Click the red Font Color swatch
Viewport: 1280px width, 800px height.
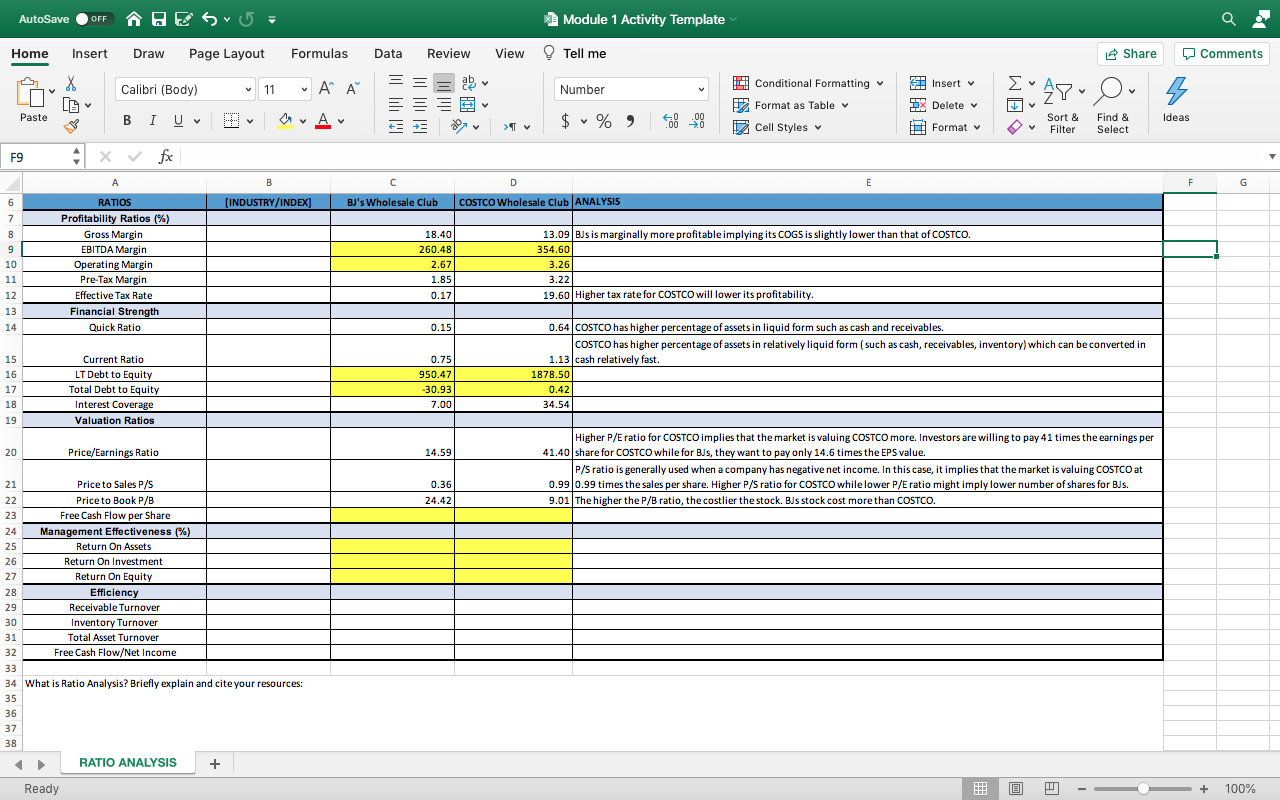[x=323, y=122]
